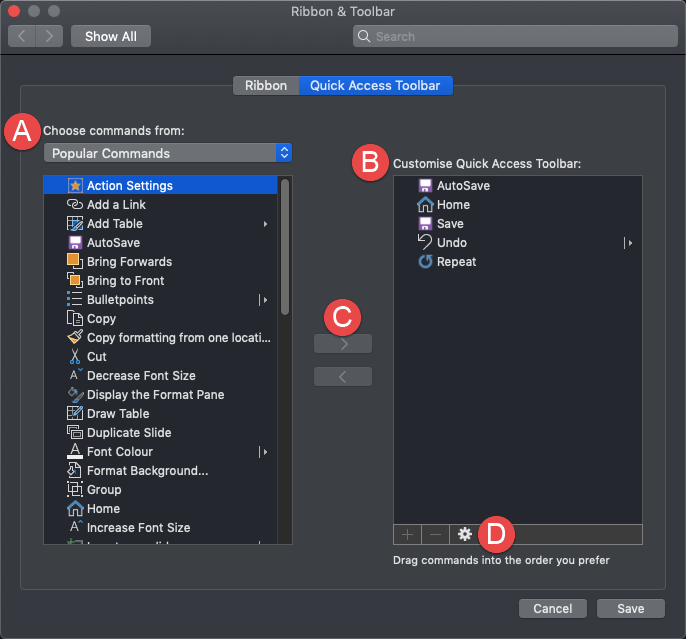The width and height of the screenshot is (686, 639).
Task: Select the 'Format Background...' command text
Action: [147, 471]
